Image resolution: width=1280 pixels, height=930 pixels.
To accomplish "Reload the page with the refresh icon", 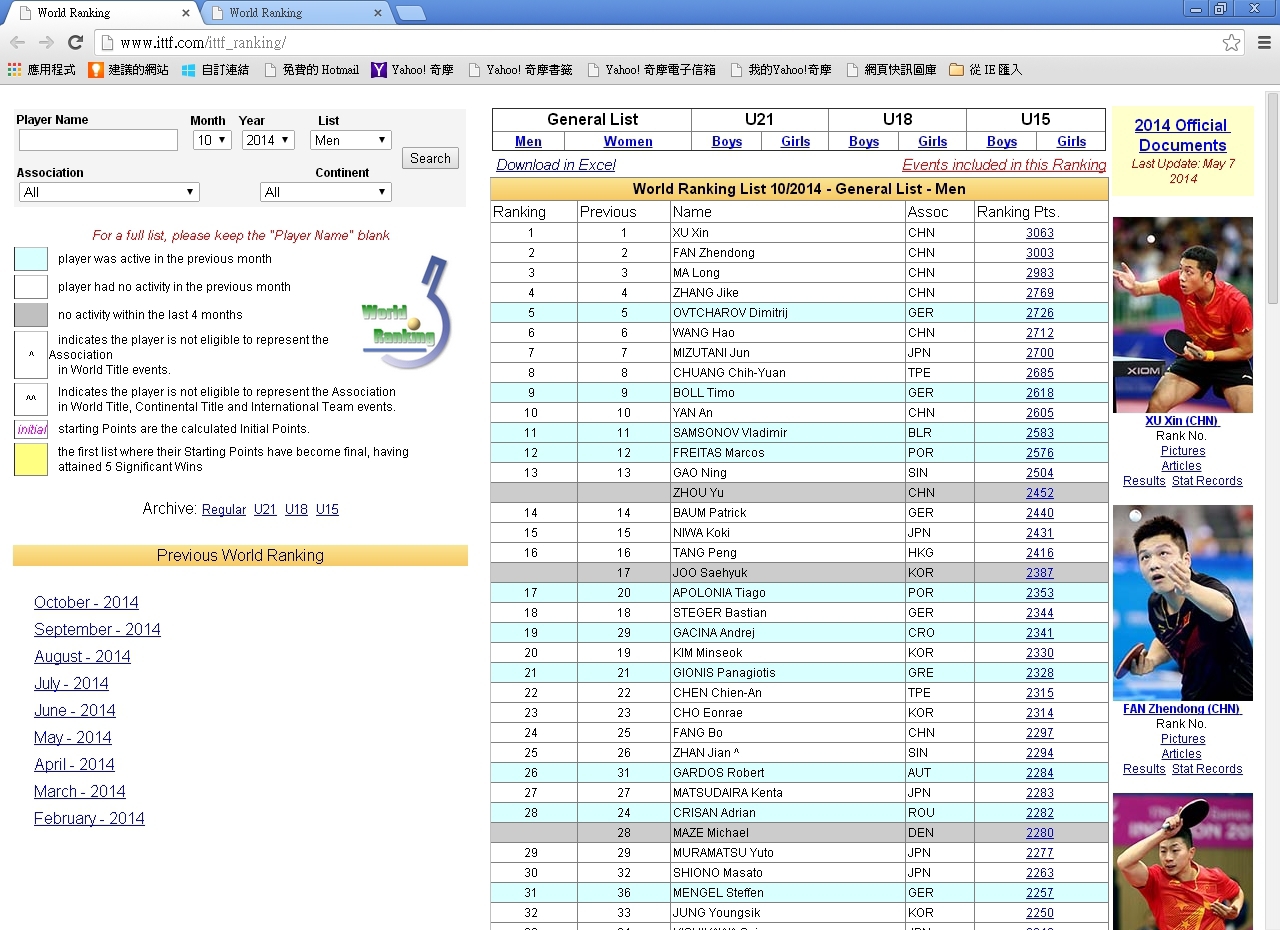I will 75,42.
